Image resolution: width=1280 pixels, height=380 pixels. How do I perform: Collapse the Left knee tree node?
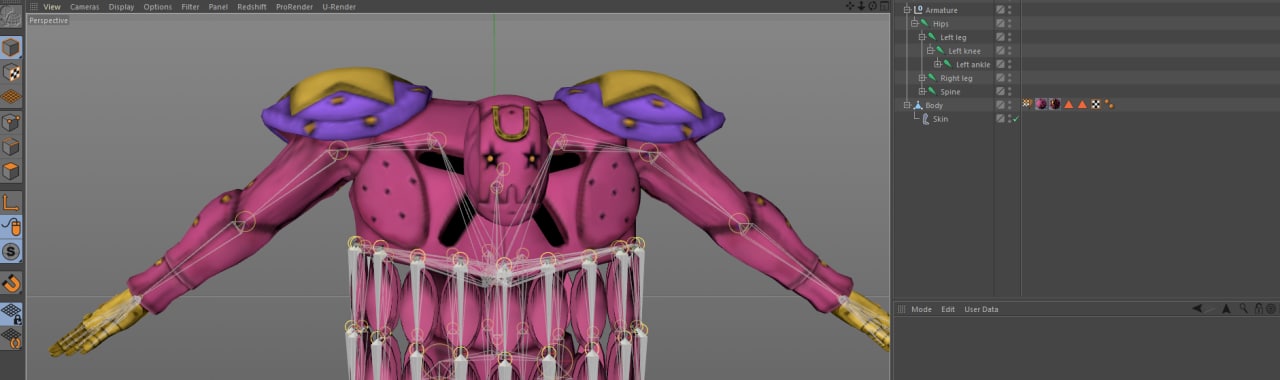coord(929,50)
